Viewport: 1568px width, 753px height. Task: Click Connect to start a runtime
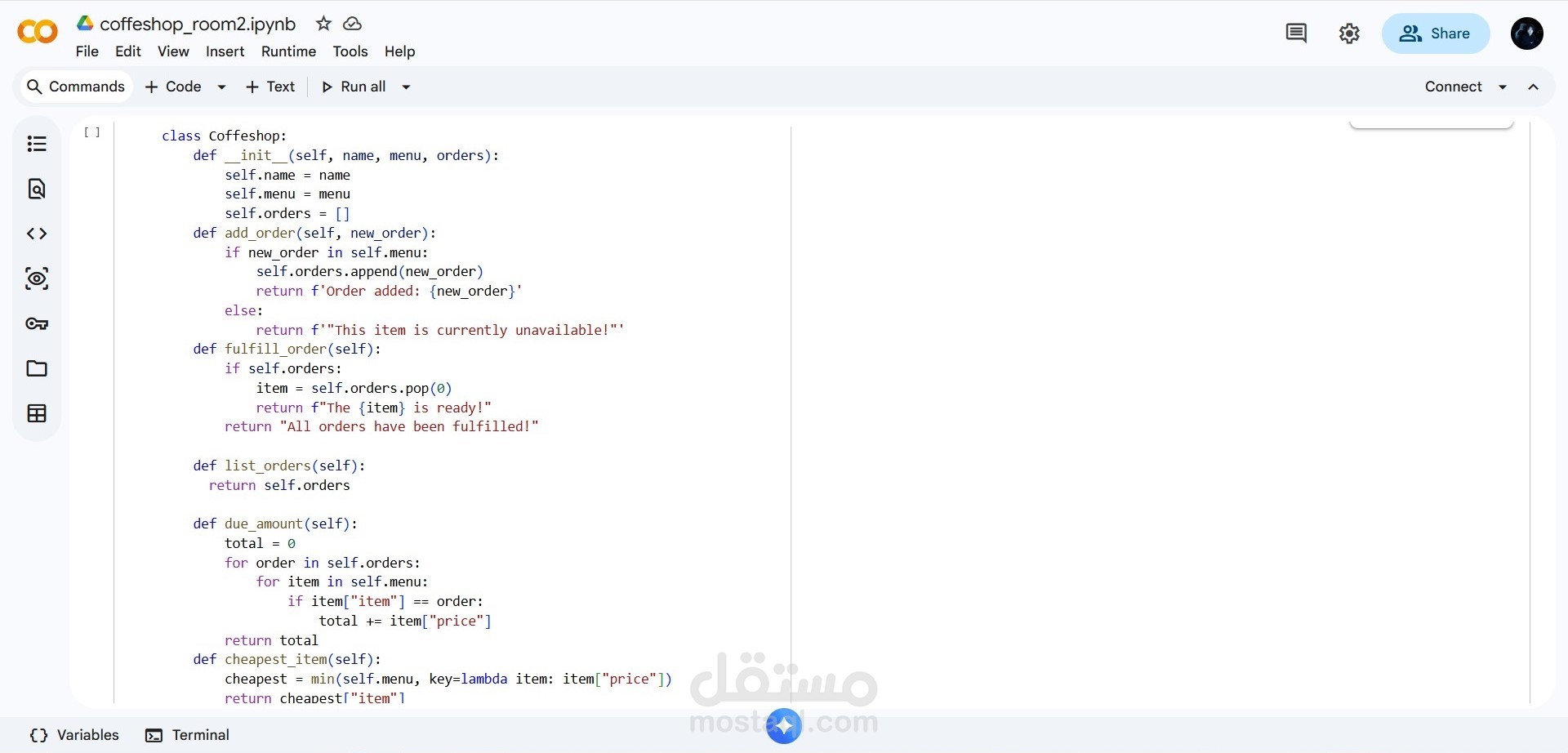(1453, 87)
